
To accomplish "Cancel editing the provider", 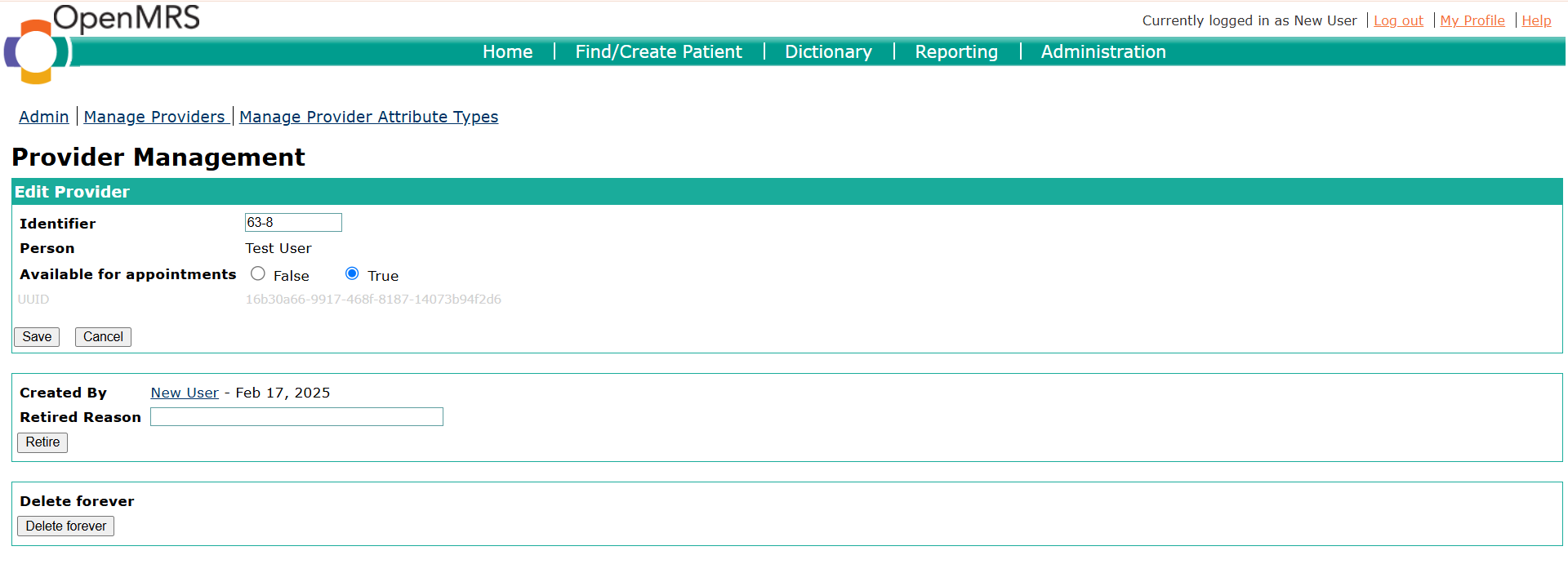I will coord(103,336).
